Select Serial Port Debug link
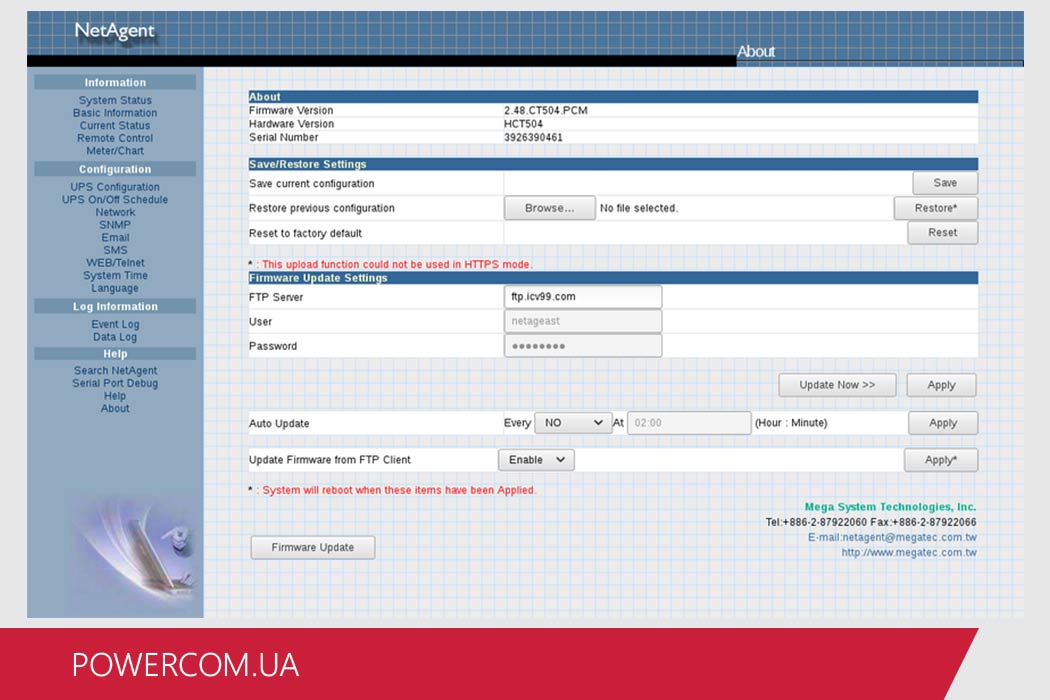Image resolution: width=1050 pixels, height=700 pixels. tap(115, 383)
